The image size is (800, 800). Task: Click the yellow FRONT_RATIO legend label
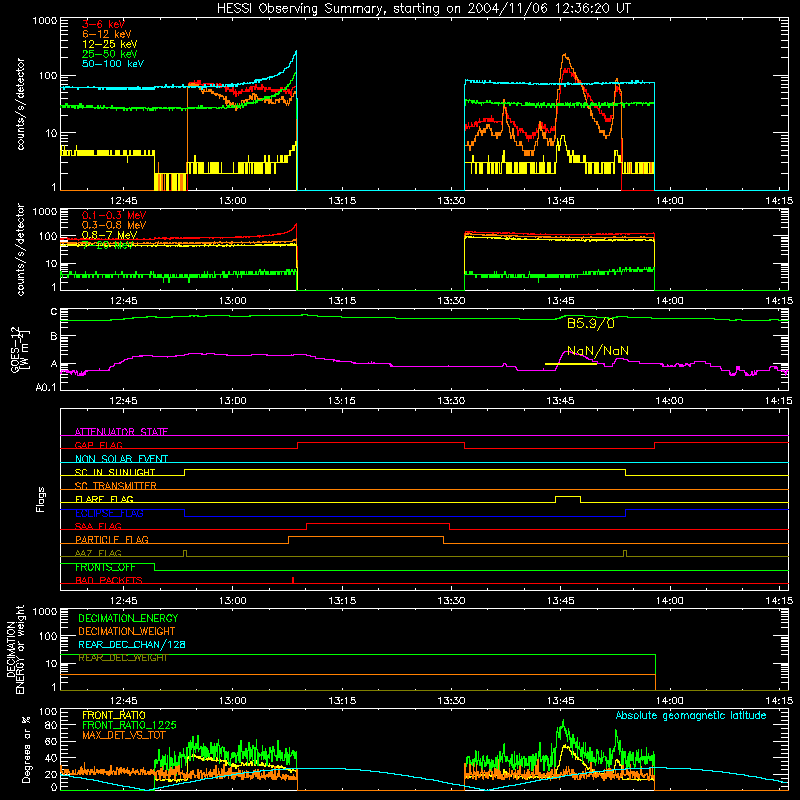pyautogui.click(x=114, y=715)
